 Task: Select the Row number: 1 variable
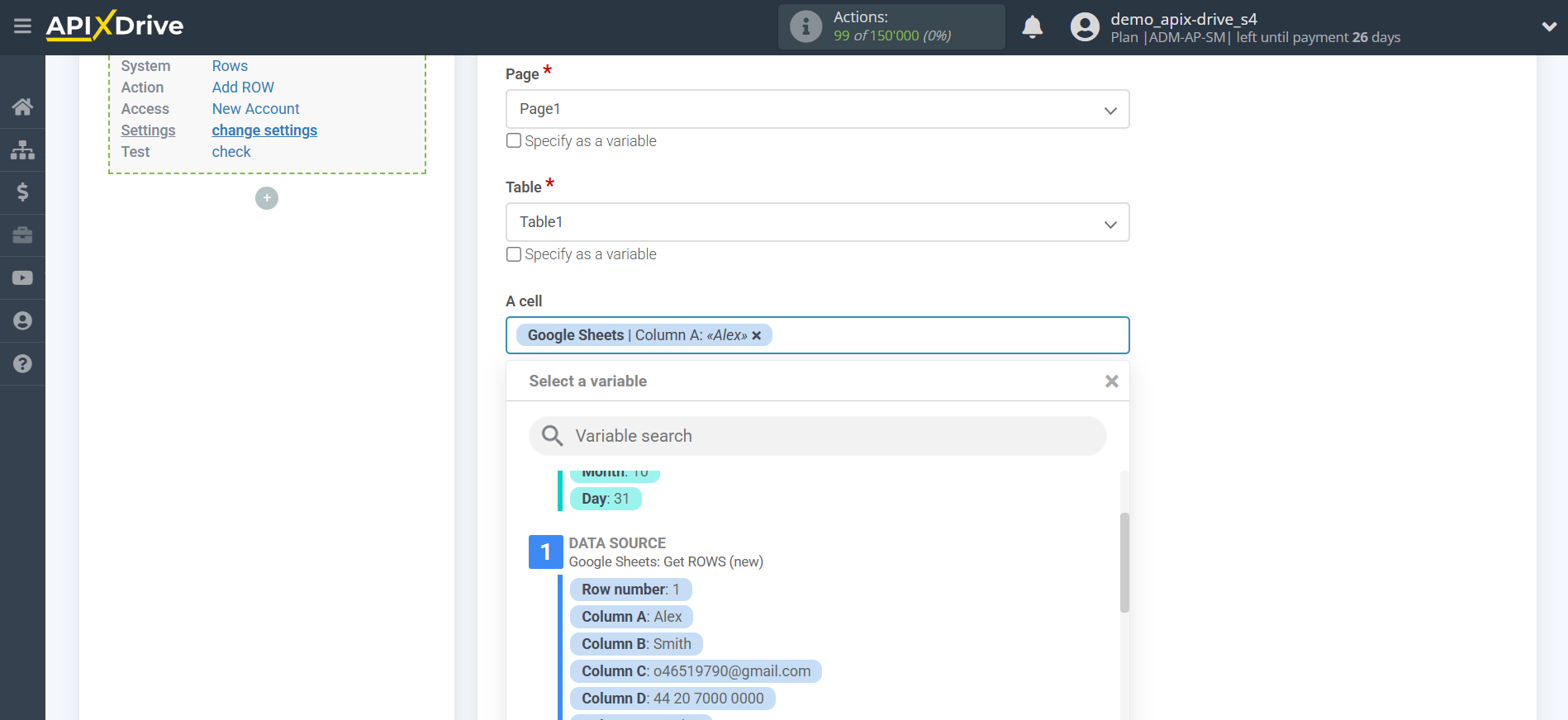point(630,590)
